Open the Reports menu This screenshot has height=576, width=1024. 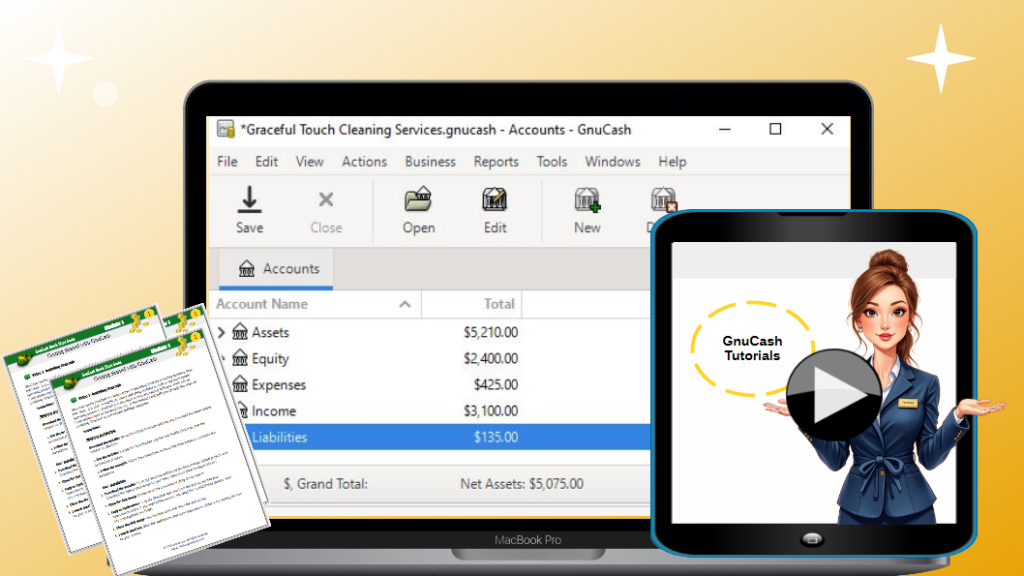point(496,161)
